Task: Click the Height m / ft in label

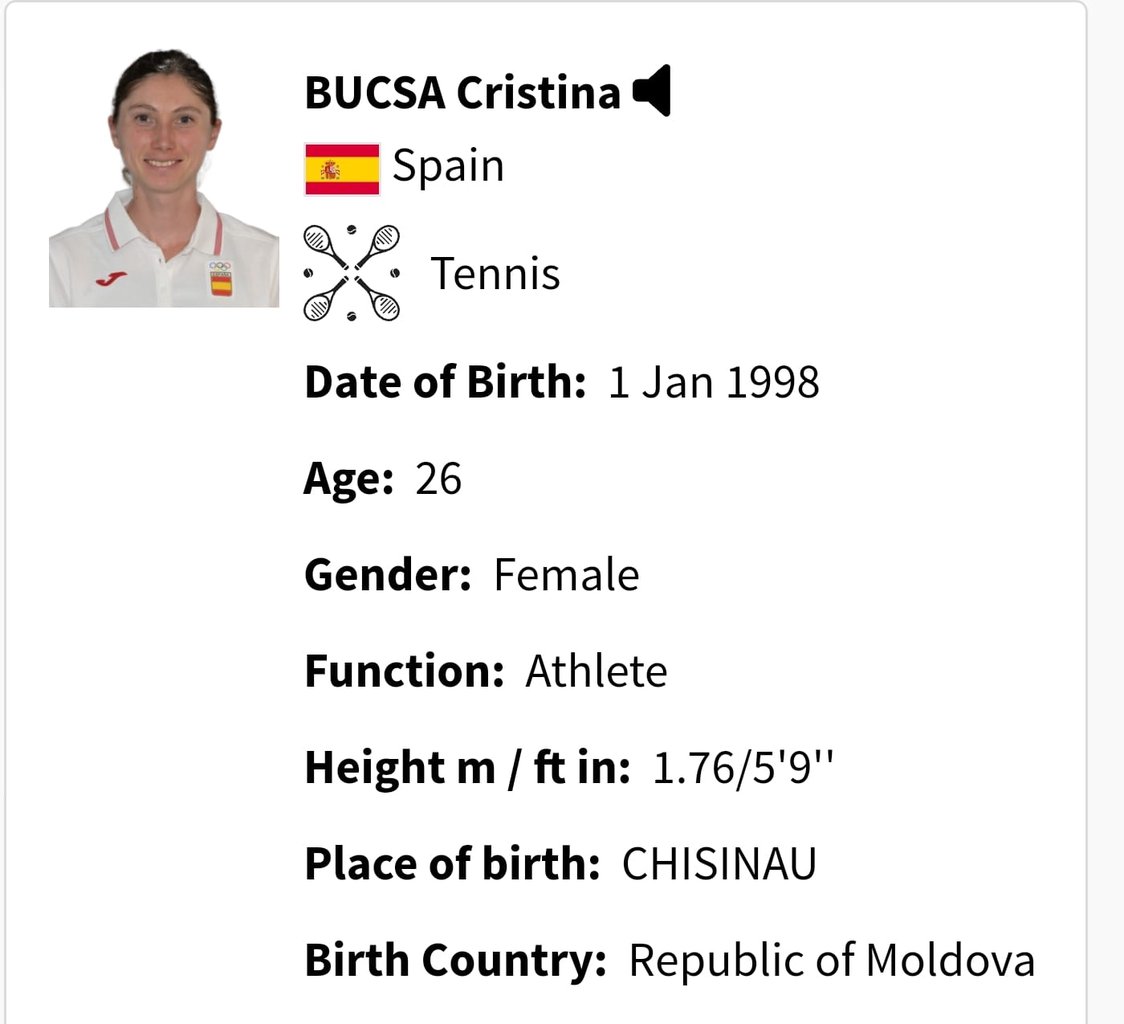Action: [467, 768]
